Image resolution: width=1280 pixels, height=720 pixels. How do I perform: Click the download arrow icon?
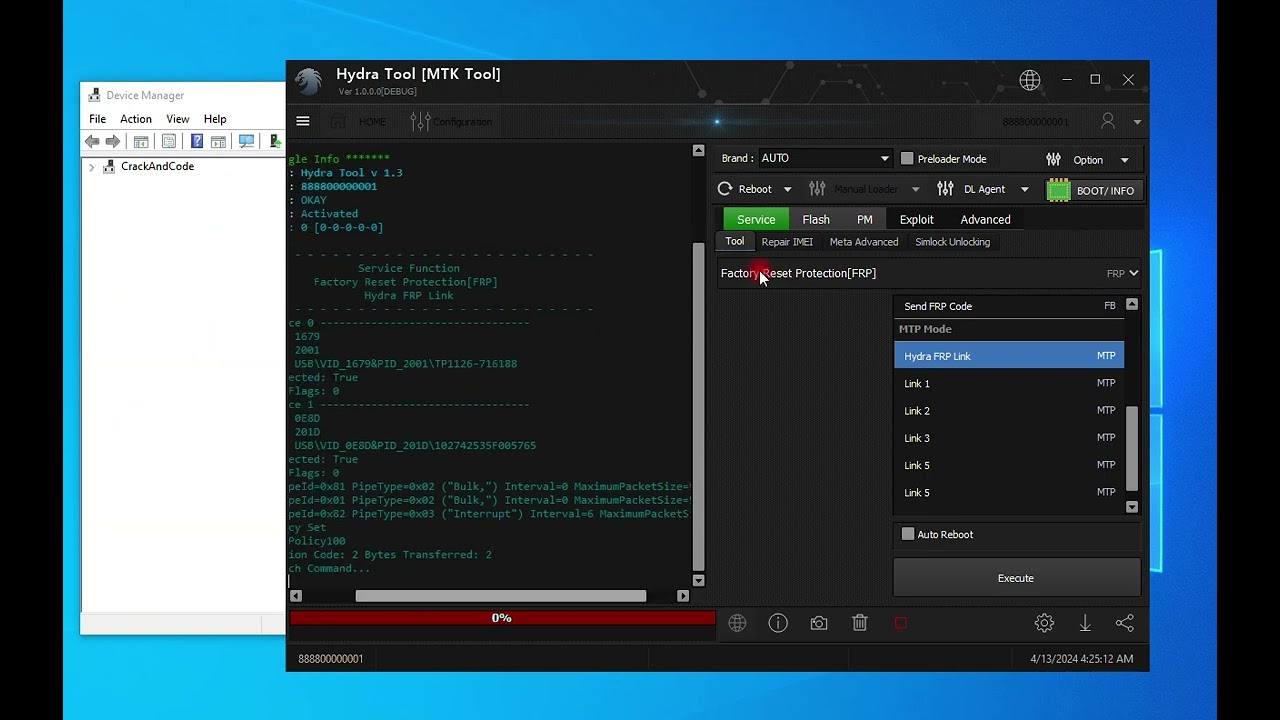point(1085,623)
